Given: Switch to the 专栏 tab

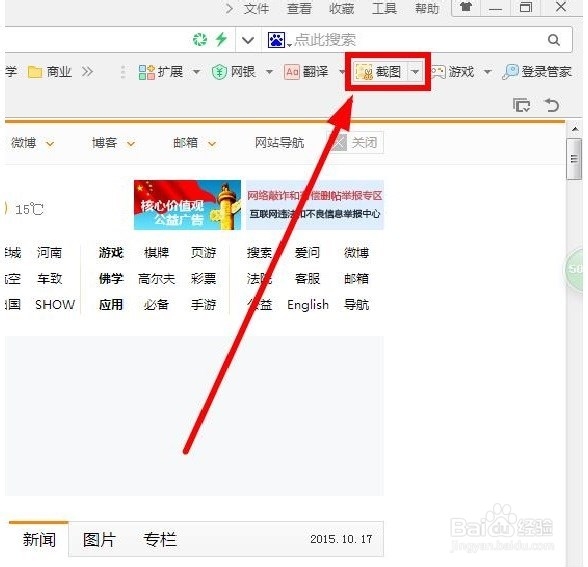Looking at the screenshot, I should (x=160, y=540).
